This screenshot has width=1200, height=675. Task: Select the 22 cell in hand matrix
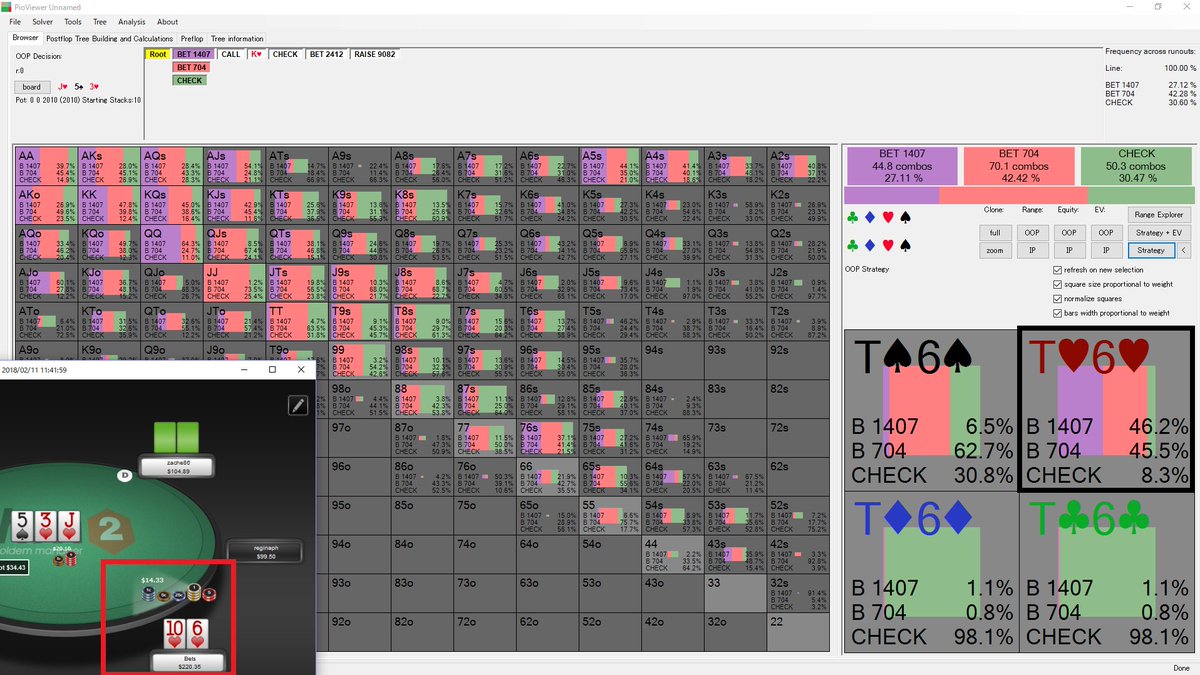coord(798,632)
